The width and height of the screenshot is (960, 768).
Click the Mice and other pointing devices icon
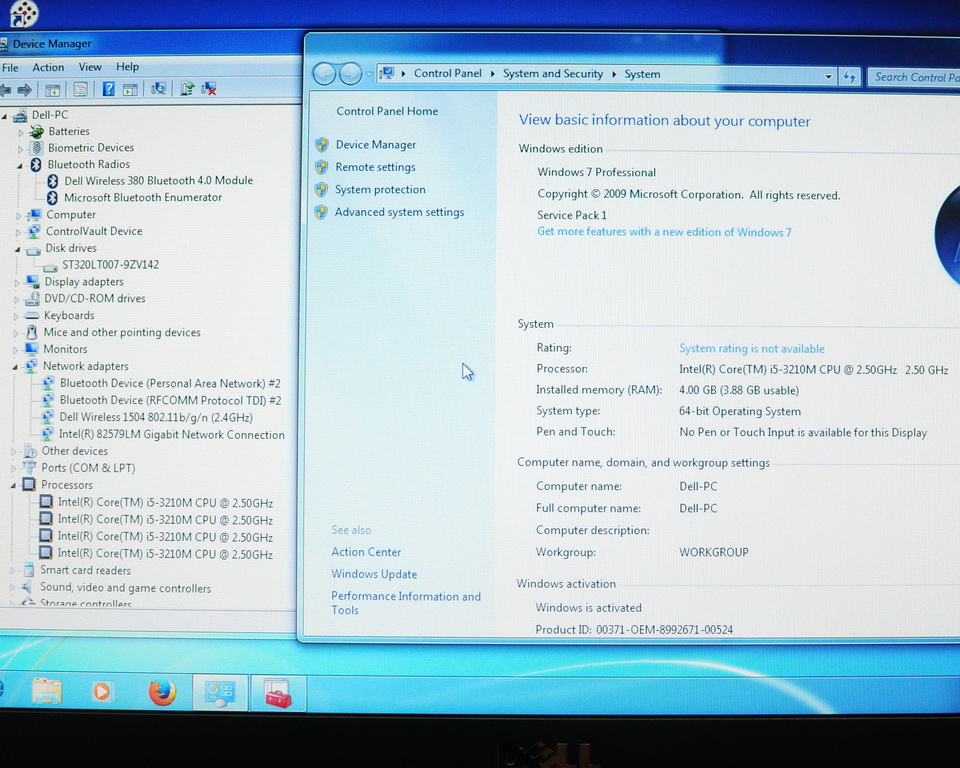point(32,333)
